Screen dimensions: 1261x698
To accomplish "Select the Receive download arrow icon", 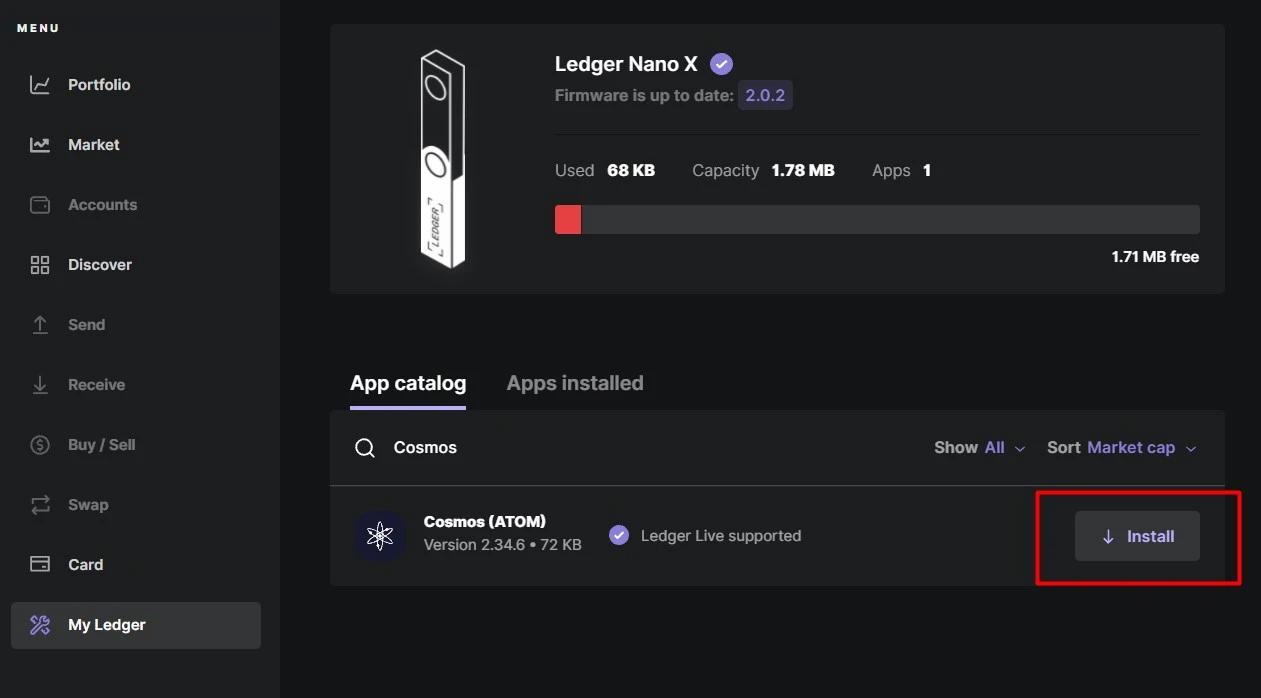I will (40, 385).
